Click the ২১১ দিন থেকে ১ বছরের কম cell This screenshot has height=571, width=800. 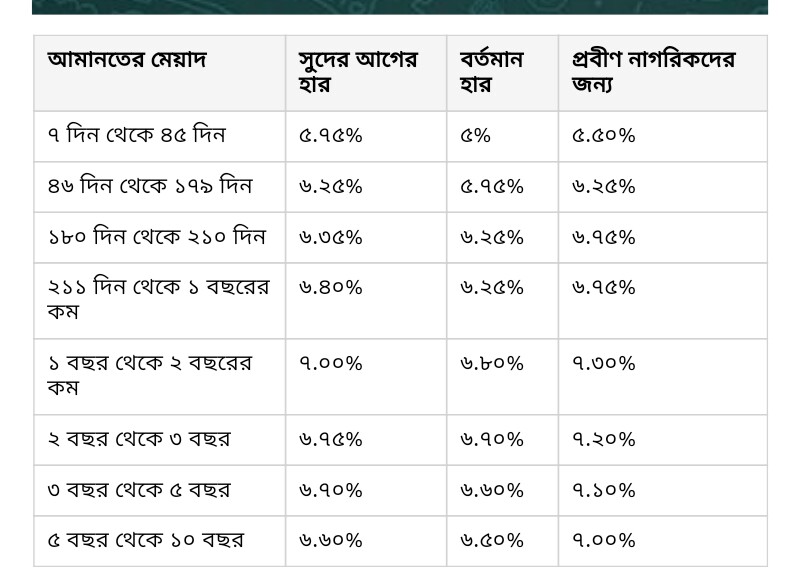click(160, 301)
